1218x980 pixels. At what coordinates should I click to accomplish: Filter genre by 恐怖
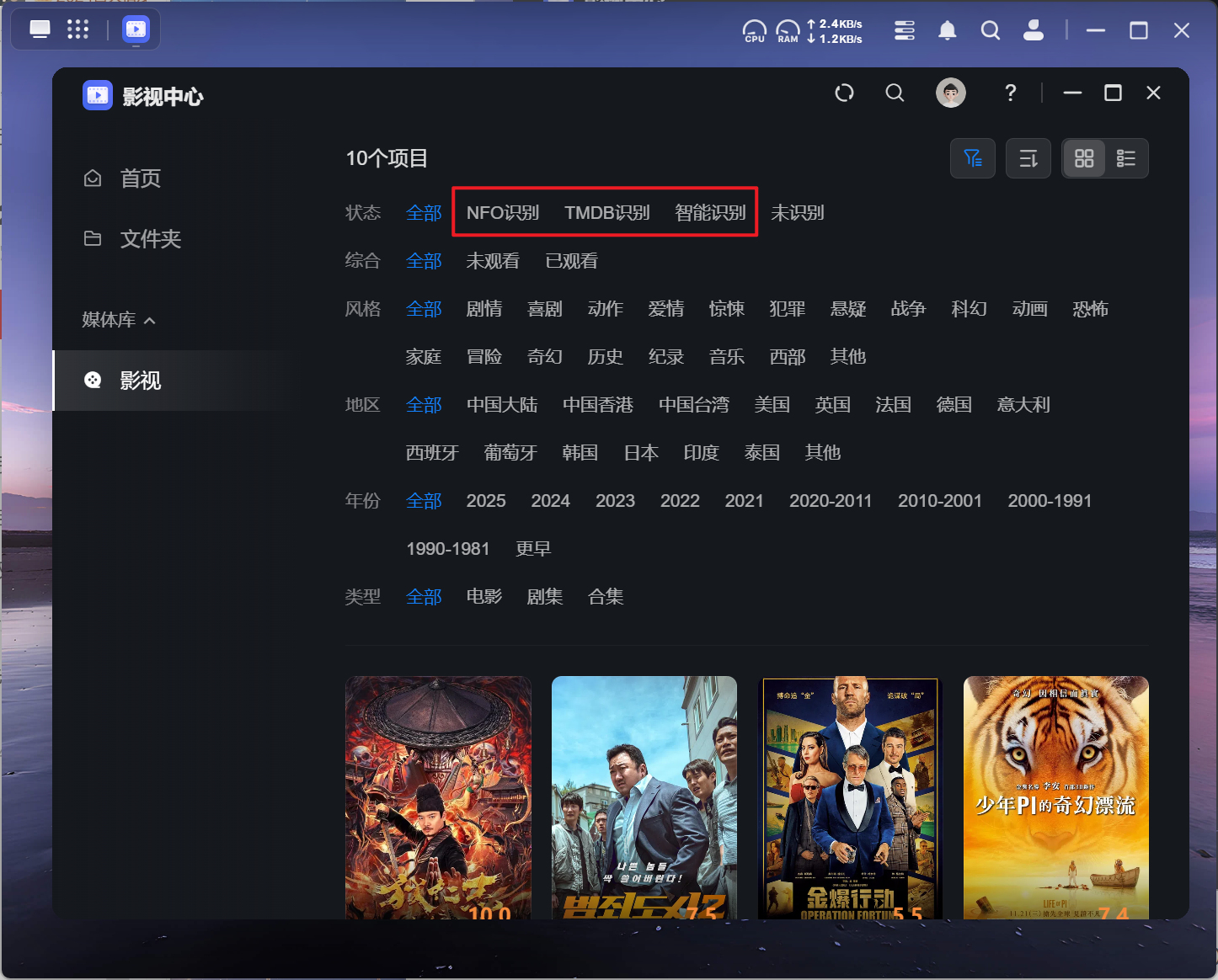(x=1091, y=309)
